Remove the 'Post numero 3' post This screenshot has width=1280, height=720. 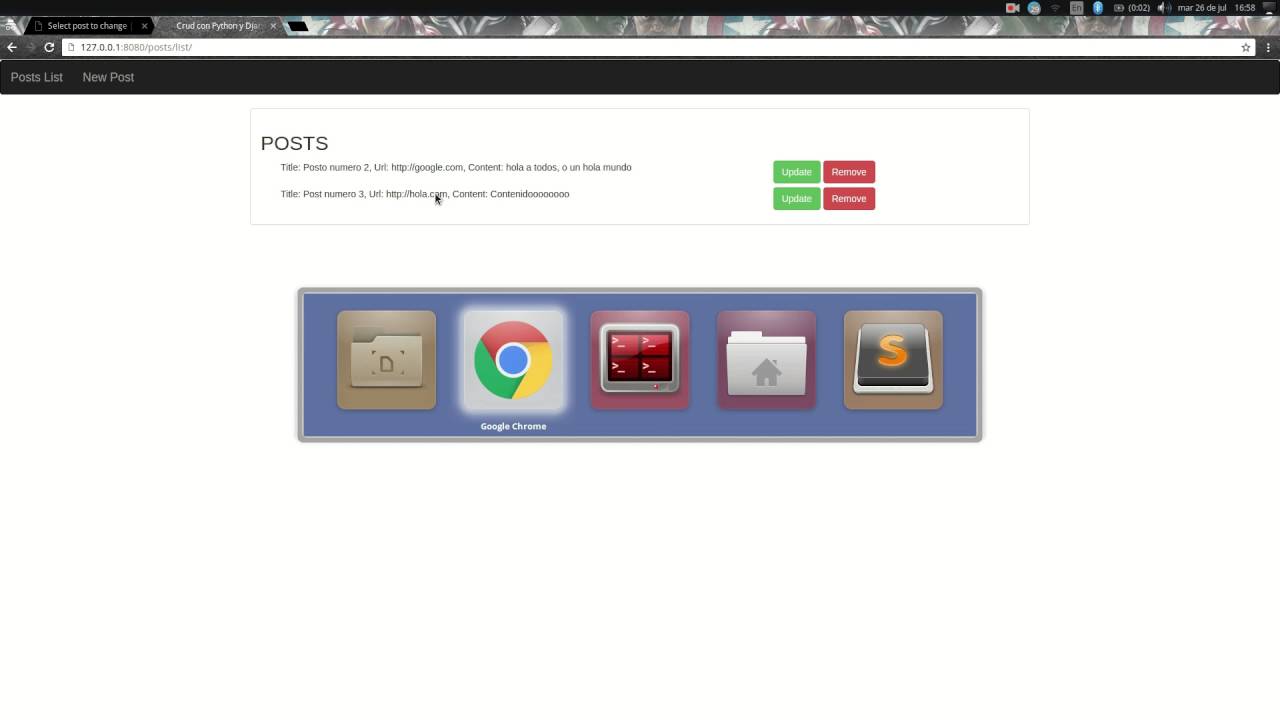point(849,199)
